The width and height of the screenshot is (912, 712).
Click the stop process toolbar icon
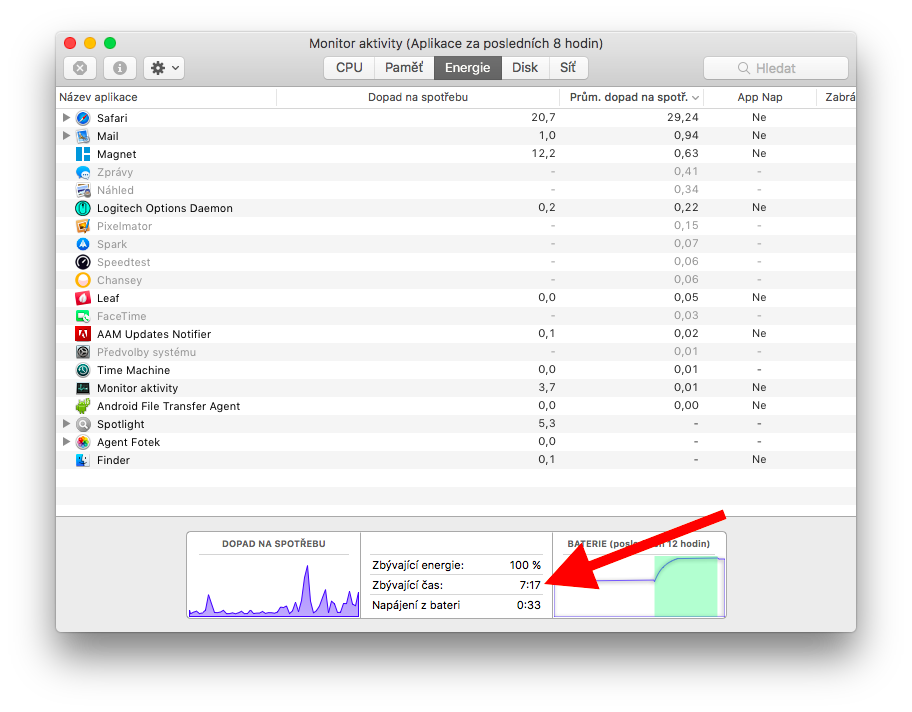[80, 68]
